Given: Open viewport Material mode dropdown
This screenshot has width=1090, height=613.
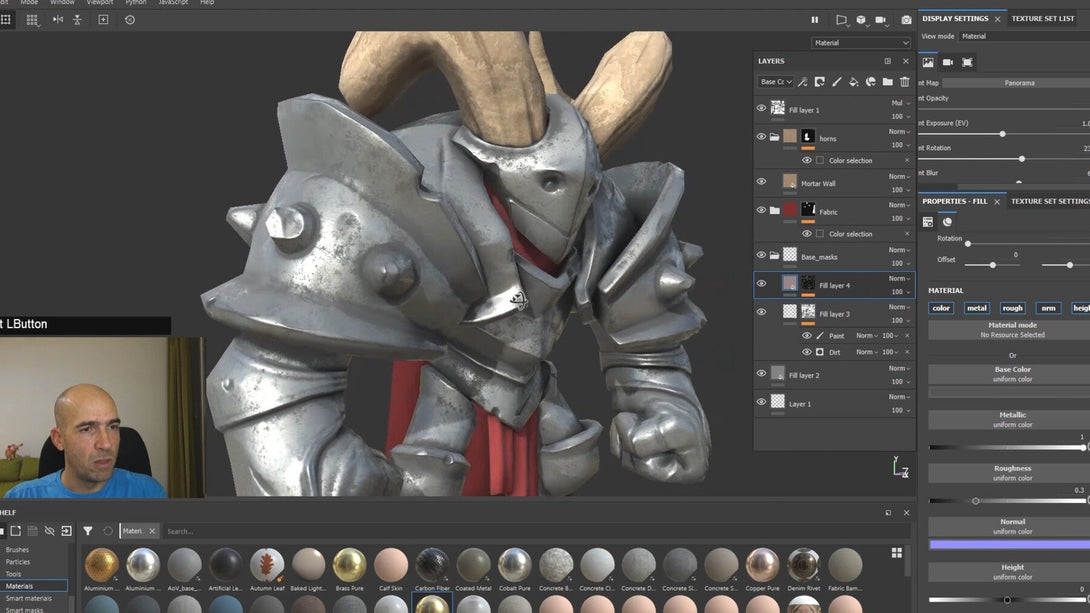Looking at the screenshot, I should coord(861,43).
